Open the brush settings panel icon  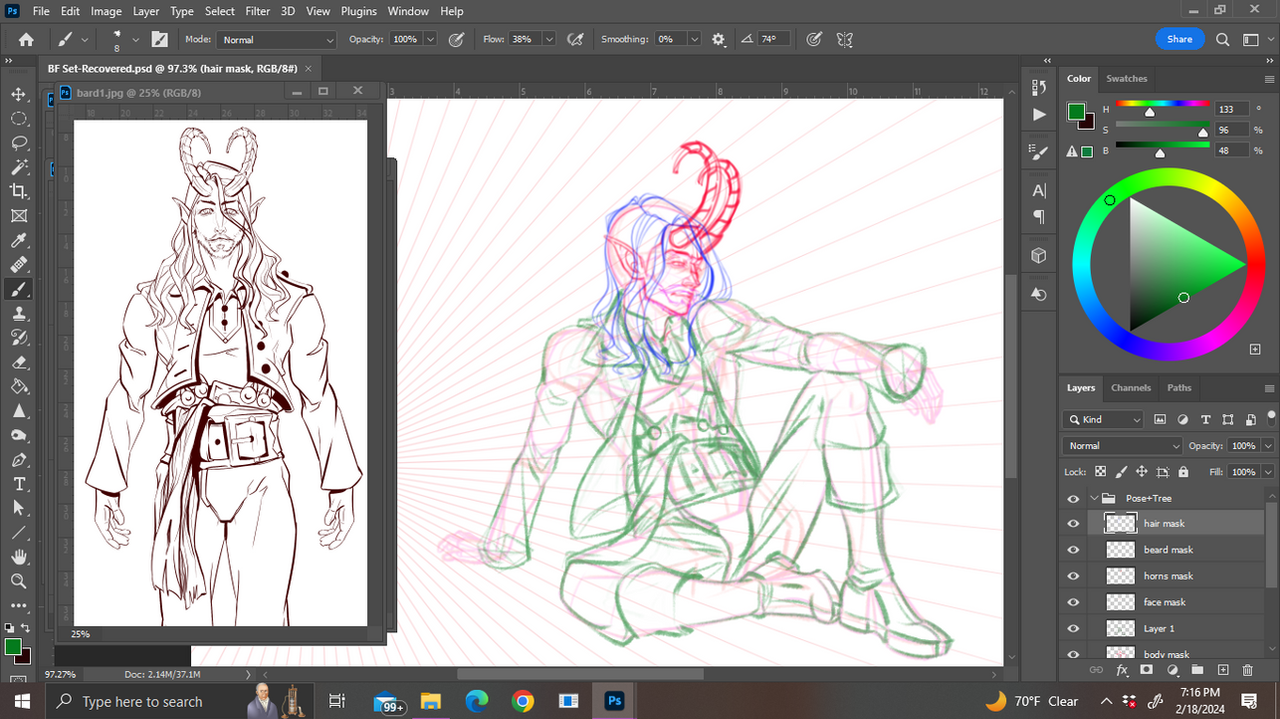[159, 39]
